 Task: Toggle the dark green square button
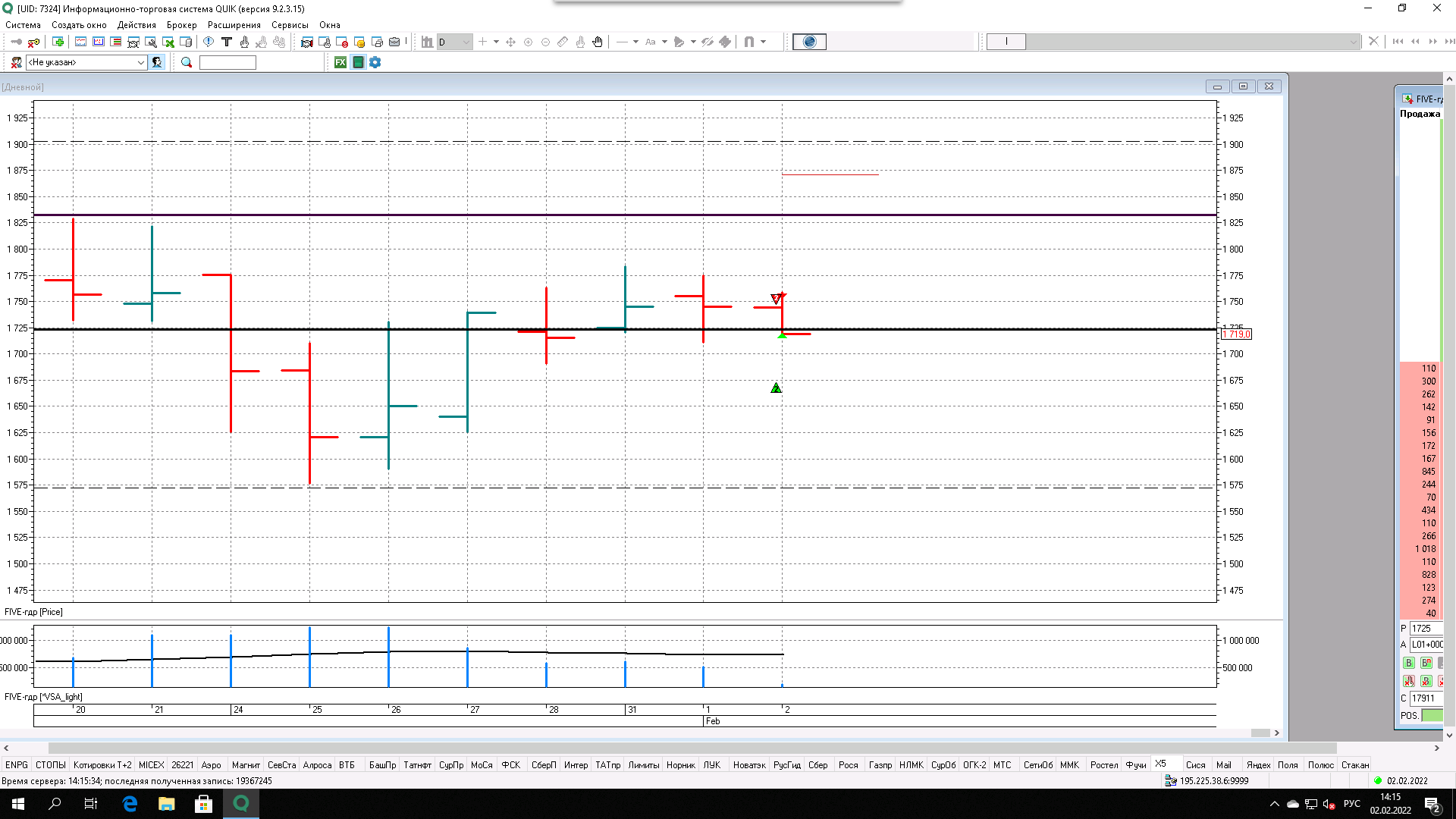click(x=358, y=62)
